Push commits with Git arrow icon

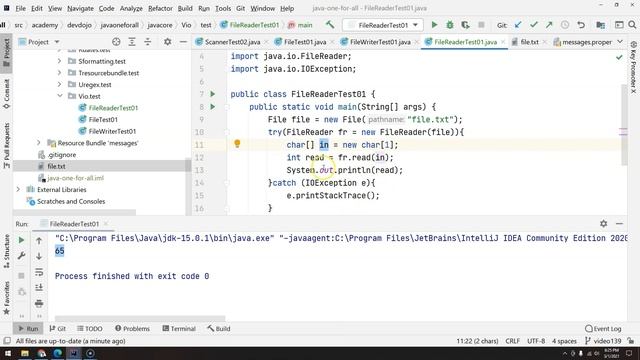pos(549,25)
